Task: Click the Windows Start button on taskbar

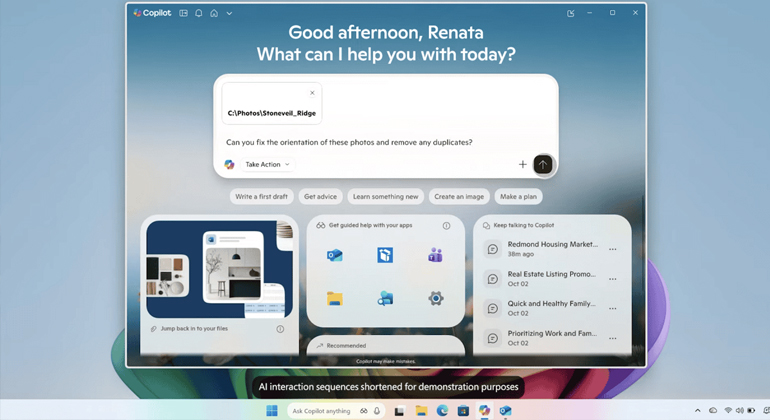Action: 271,411
